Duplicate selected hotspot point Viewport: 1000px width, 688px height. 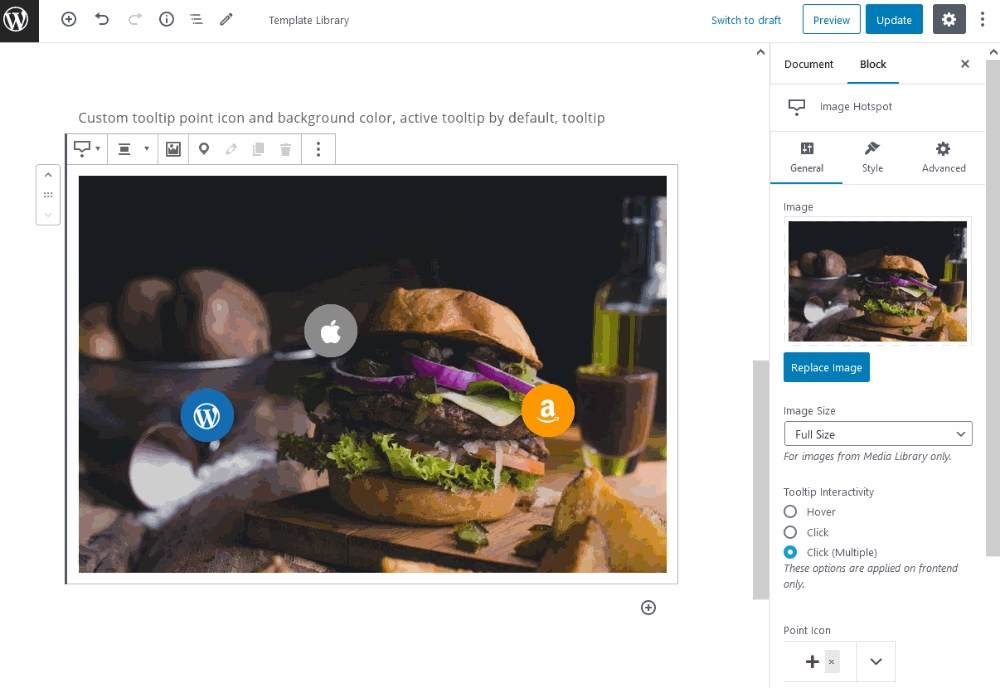(x=258, y=149)
